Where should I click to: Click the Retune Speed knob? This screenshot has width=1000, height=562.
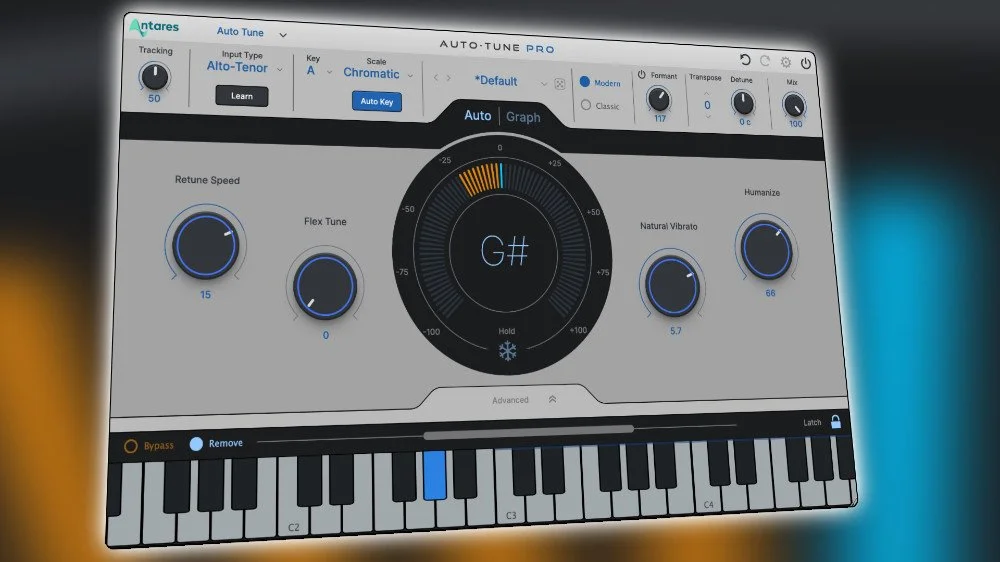[205, 246]
